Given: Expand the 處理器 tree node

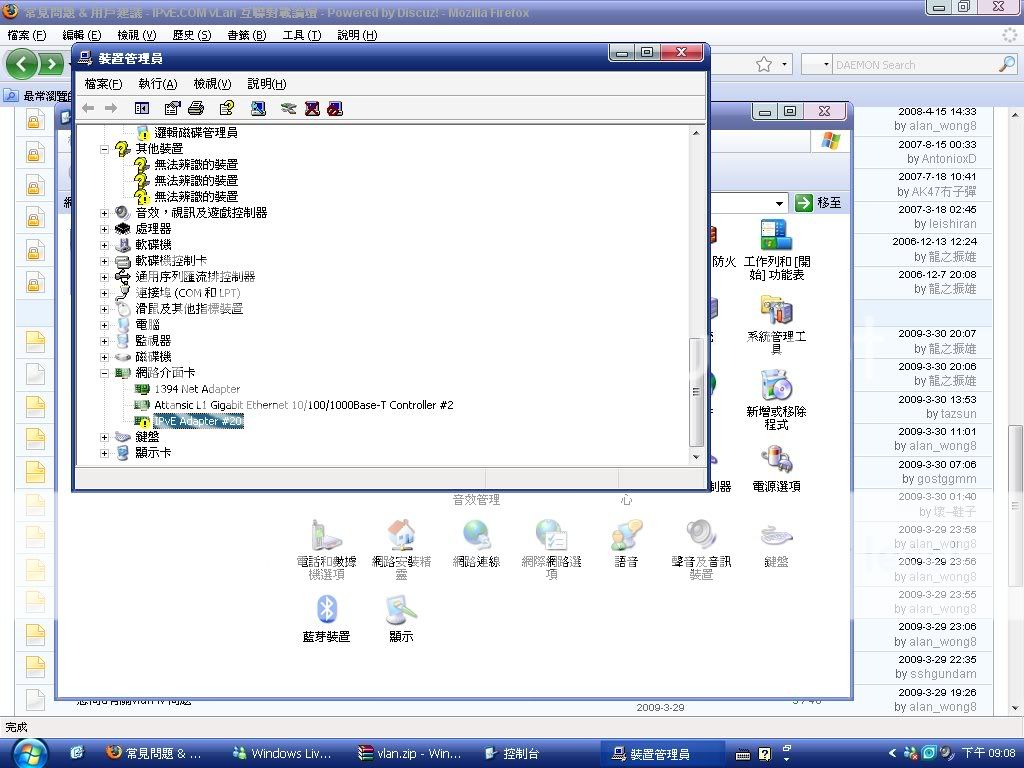Looking at the screenshot, I should tap(105, 229).
